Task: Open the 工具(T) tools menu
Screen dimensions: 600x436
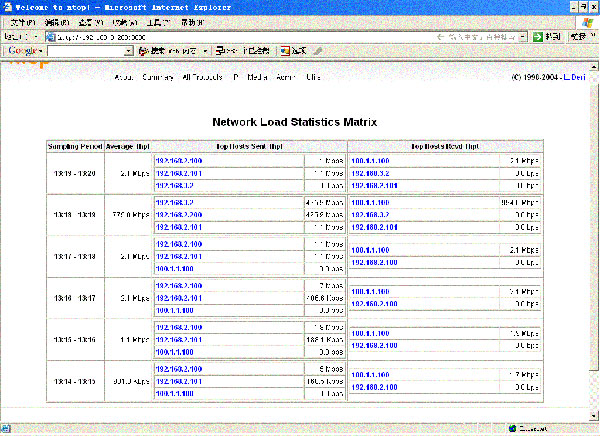Action: (x=159, y=23)
